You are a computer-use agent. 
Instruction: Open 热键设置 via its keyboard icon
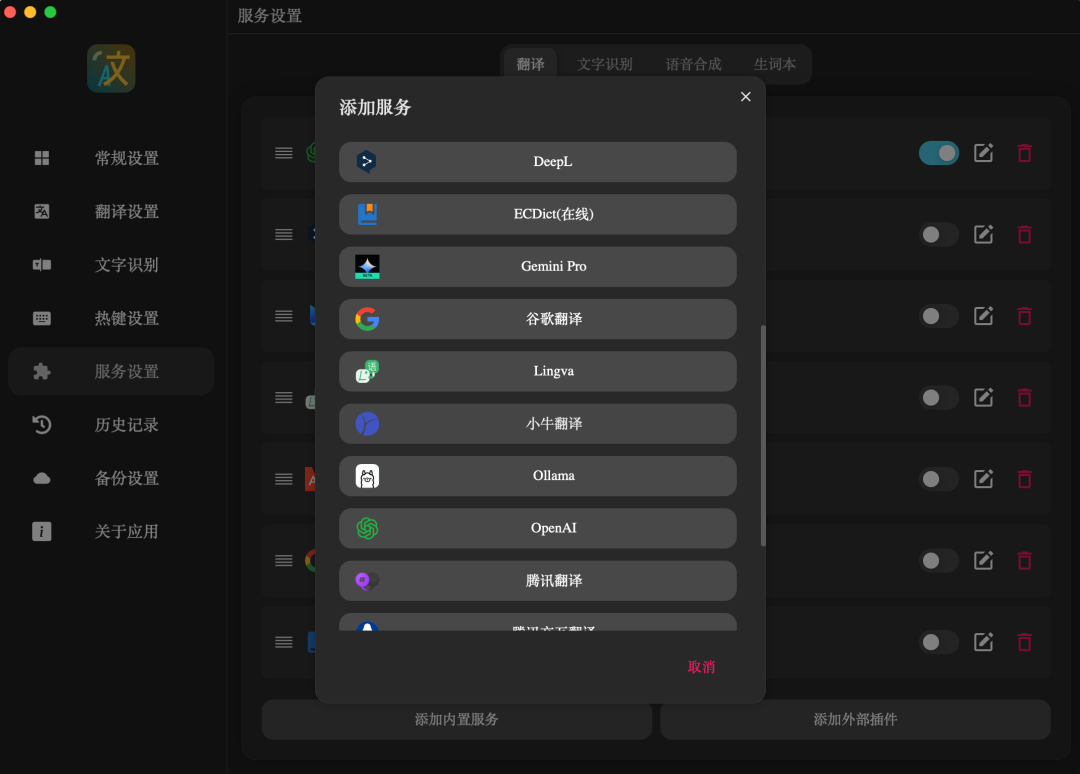tap(42, 318)
